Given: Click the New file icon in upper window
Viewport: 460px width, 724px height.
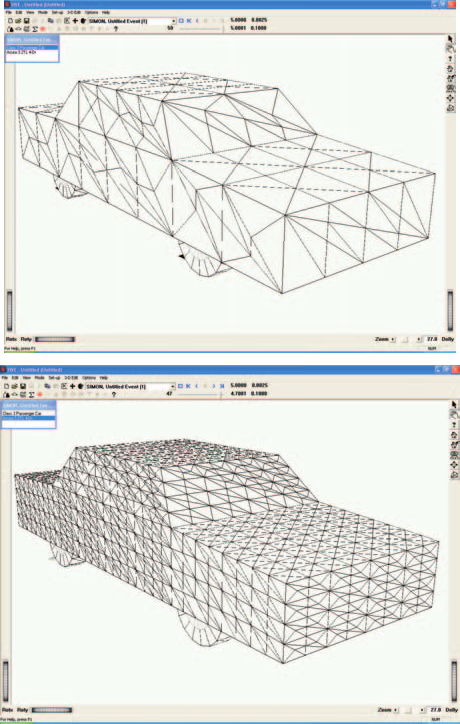Looking at the screenshot, I should (x=10, y=21).
